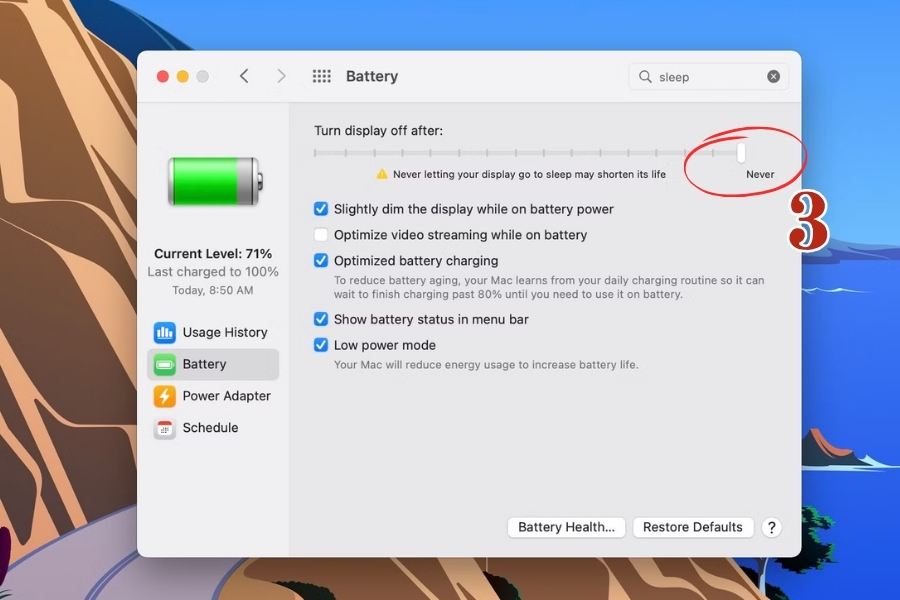Toggle Show battery status in menu bar
Screen dimensions: 900x600
321,319
